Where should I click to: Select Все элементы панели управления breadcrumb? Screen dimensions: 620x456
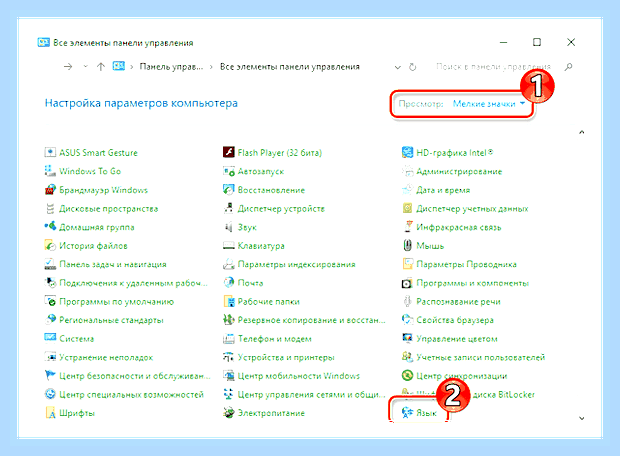coord(290,67)
